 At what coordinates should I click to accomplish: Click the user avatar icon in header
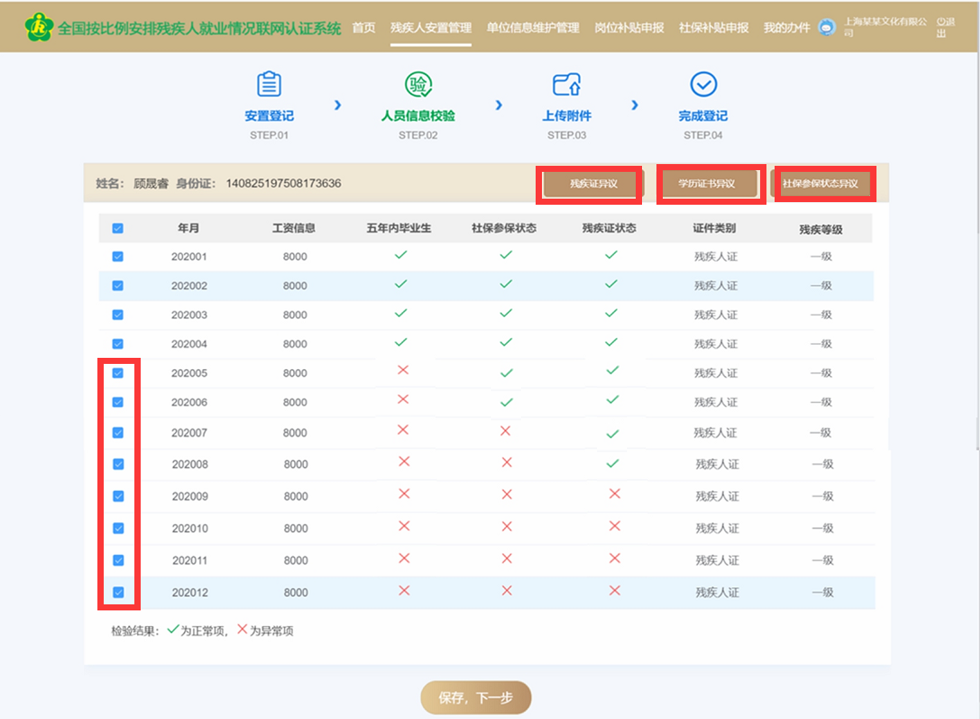(x=827, y=28)
